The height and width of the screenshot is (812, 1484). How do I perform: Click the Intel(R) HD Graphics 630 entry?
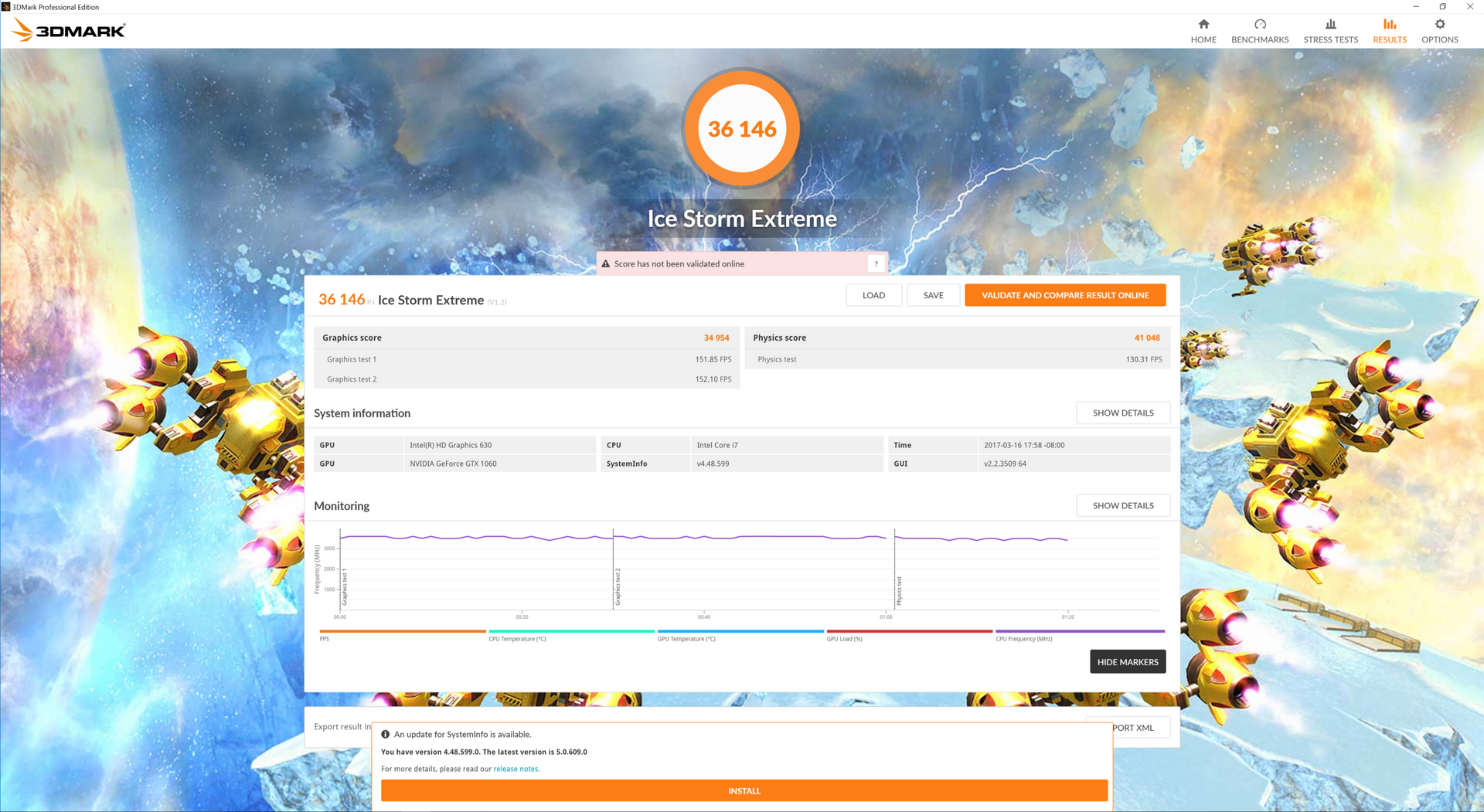451,445
